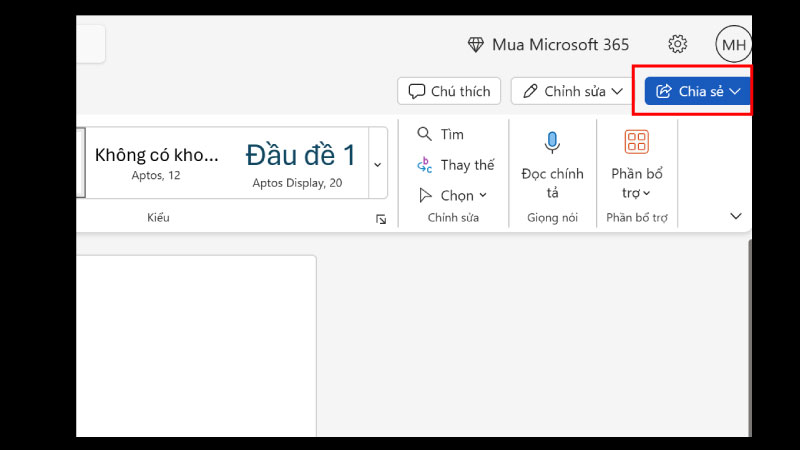Image resolution: width=800 pixels, height=450 pixels.
Task: Click the Phần bổ trợ grid icon
Action: [x=637, y=142]
